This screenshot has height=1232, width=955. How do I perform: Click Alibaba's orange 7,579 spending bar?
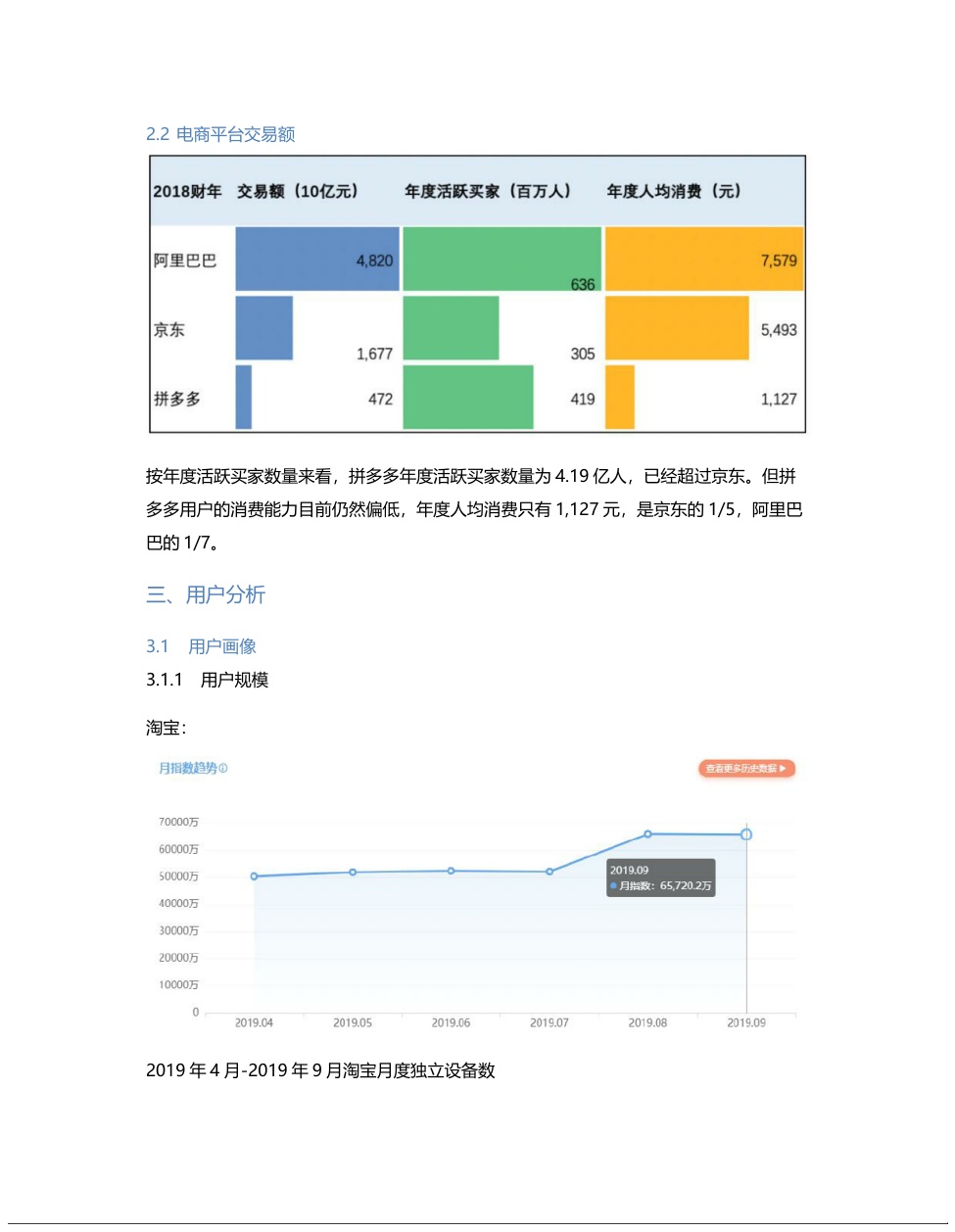pos(703,260)
